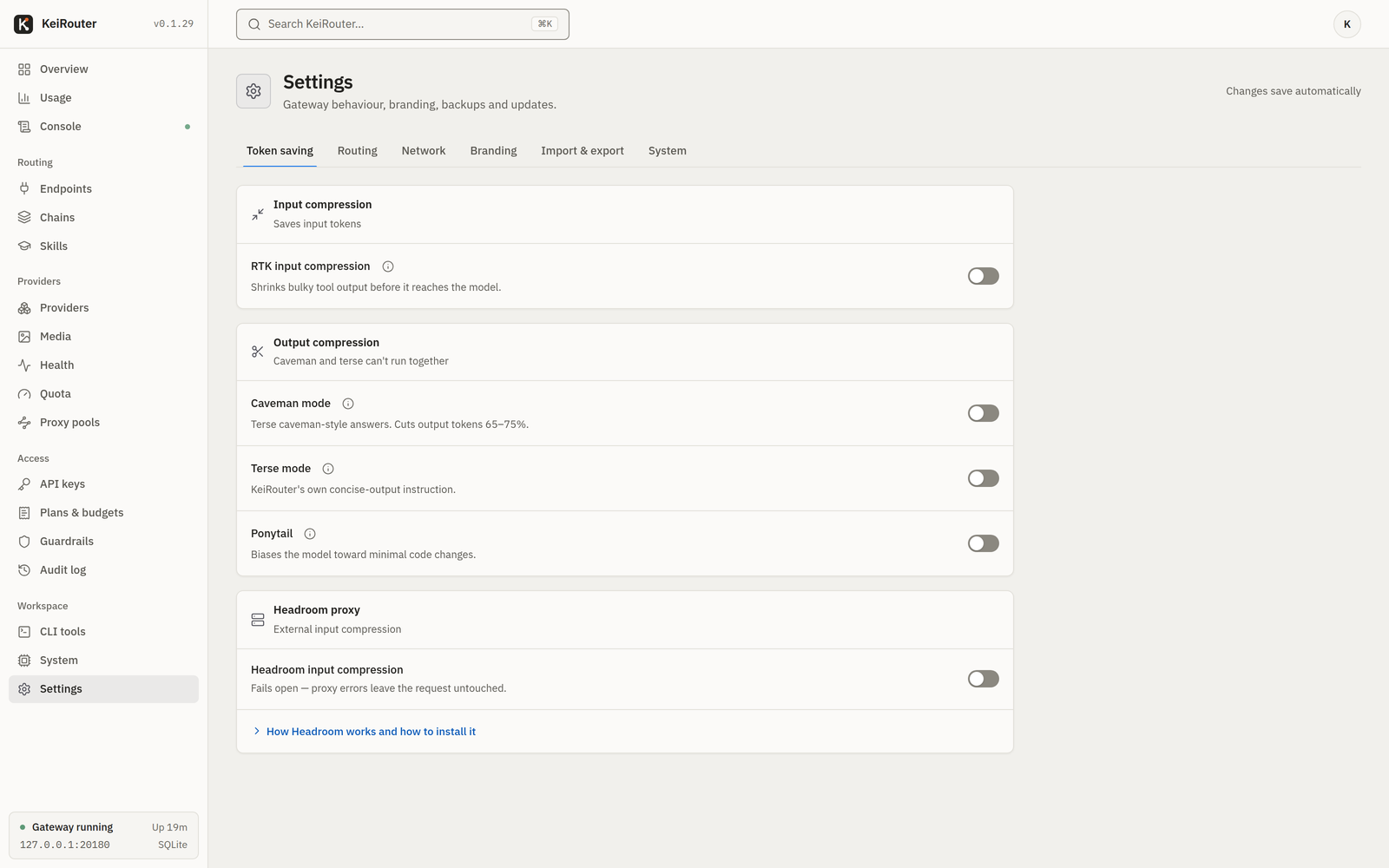Open the Guardrails shield icon
The image size is (1389, 868).
click(x=24, y=542)
